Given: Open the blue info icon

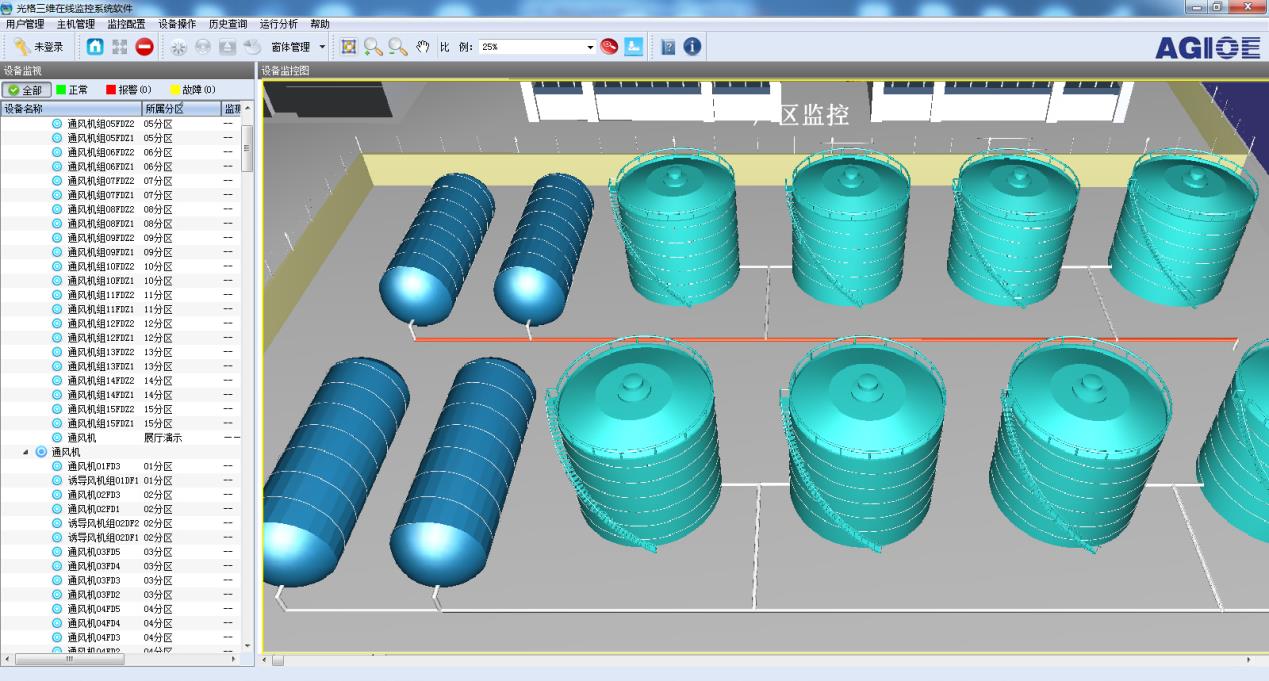Looking at the screenshot, I should coord(692,47).
